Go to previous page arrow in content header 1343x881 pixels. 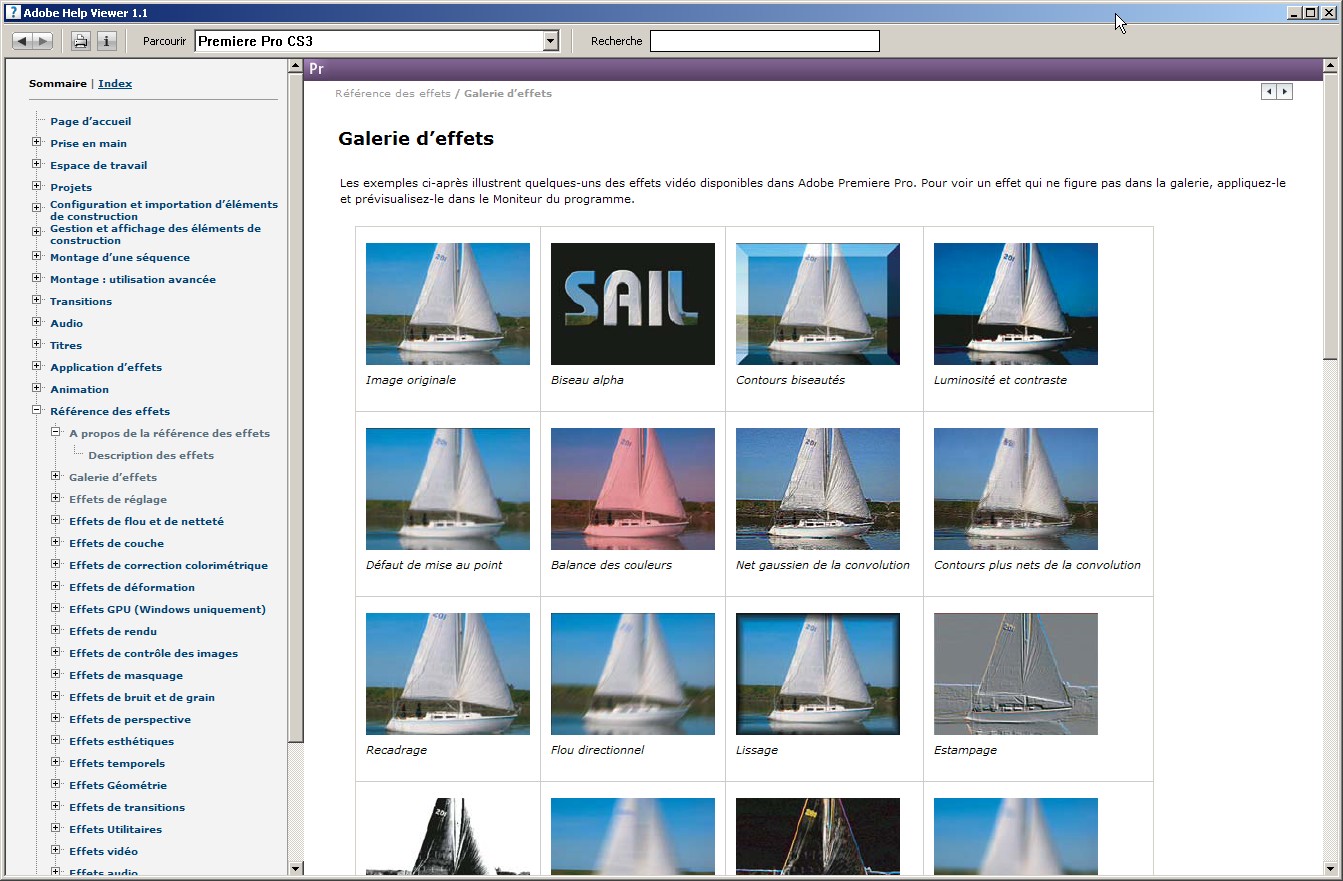coord(1269,92)
